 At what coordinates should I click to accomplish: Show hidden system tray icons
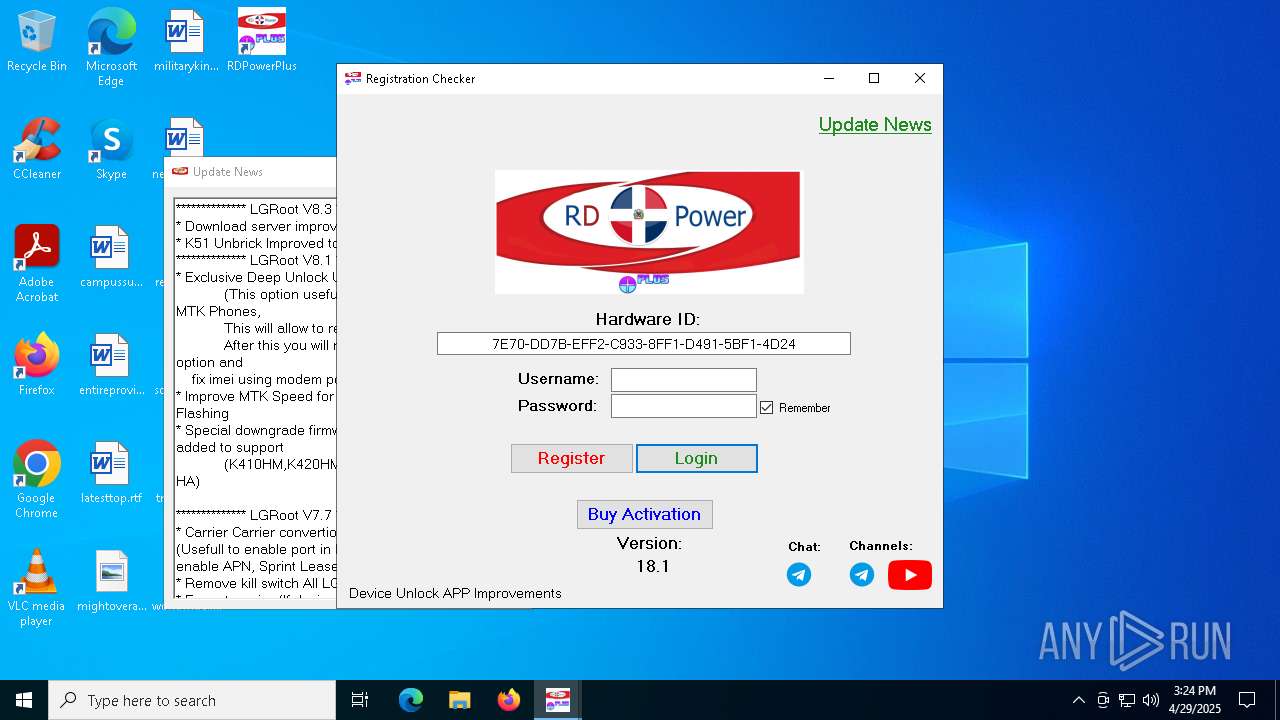tap(1078, 700)
